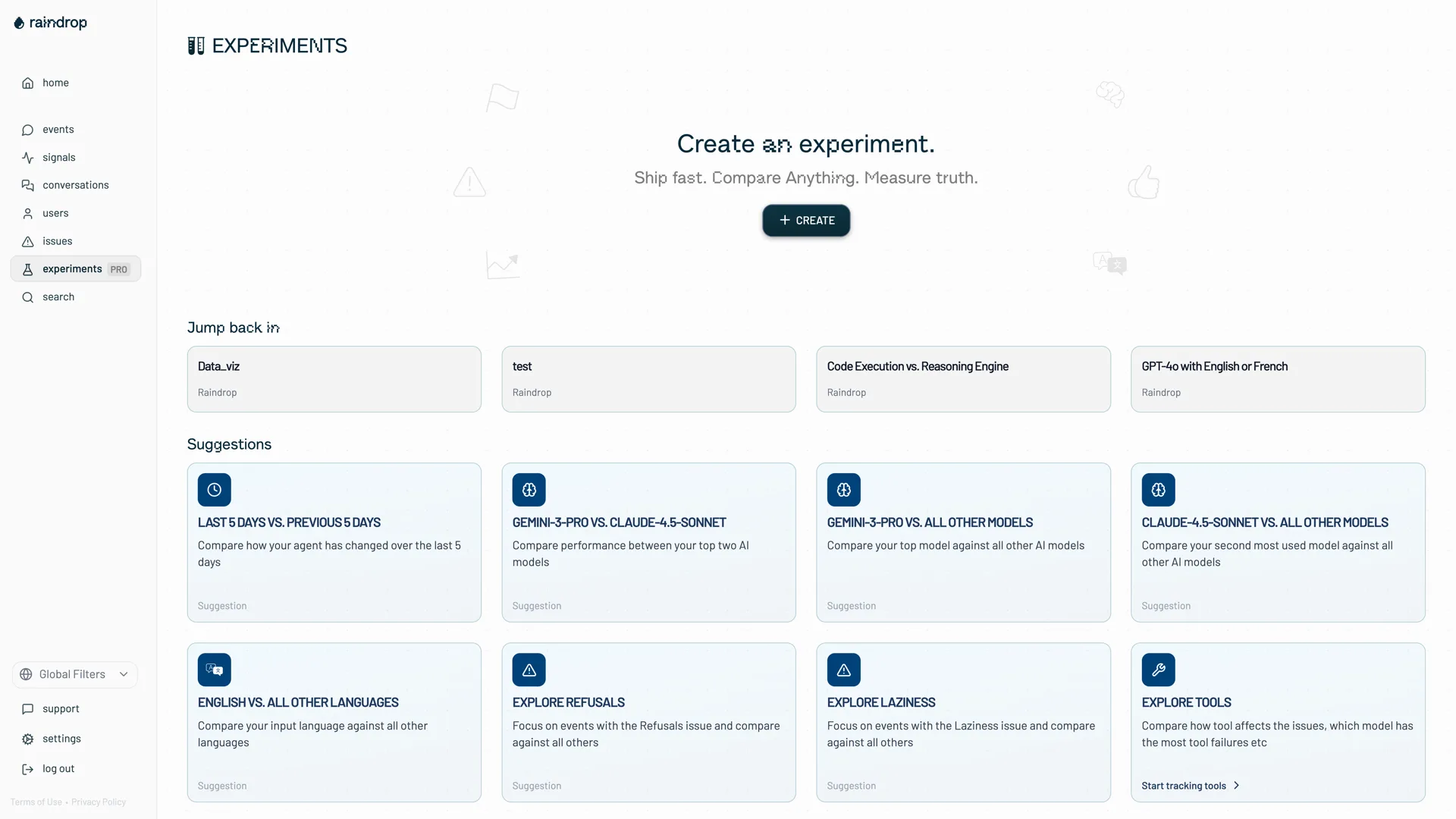Select the EXPLORE REFUSALS suggestion card
Screen dimensions: 1456x819
click(x=648, y=721)
